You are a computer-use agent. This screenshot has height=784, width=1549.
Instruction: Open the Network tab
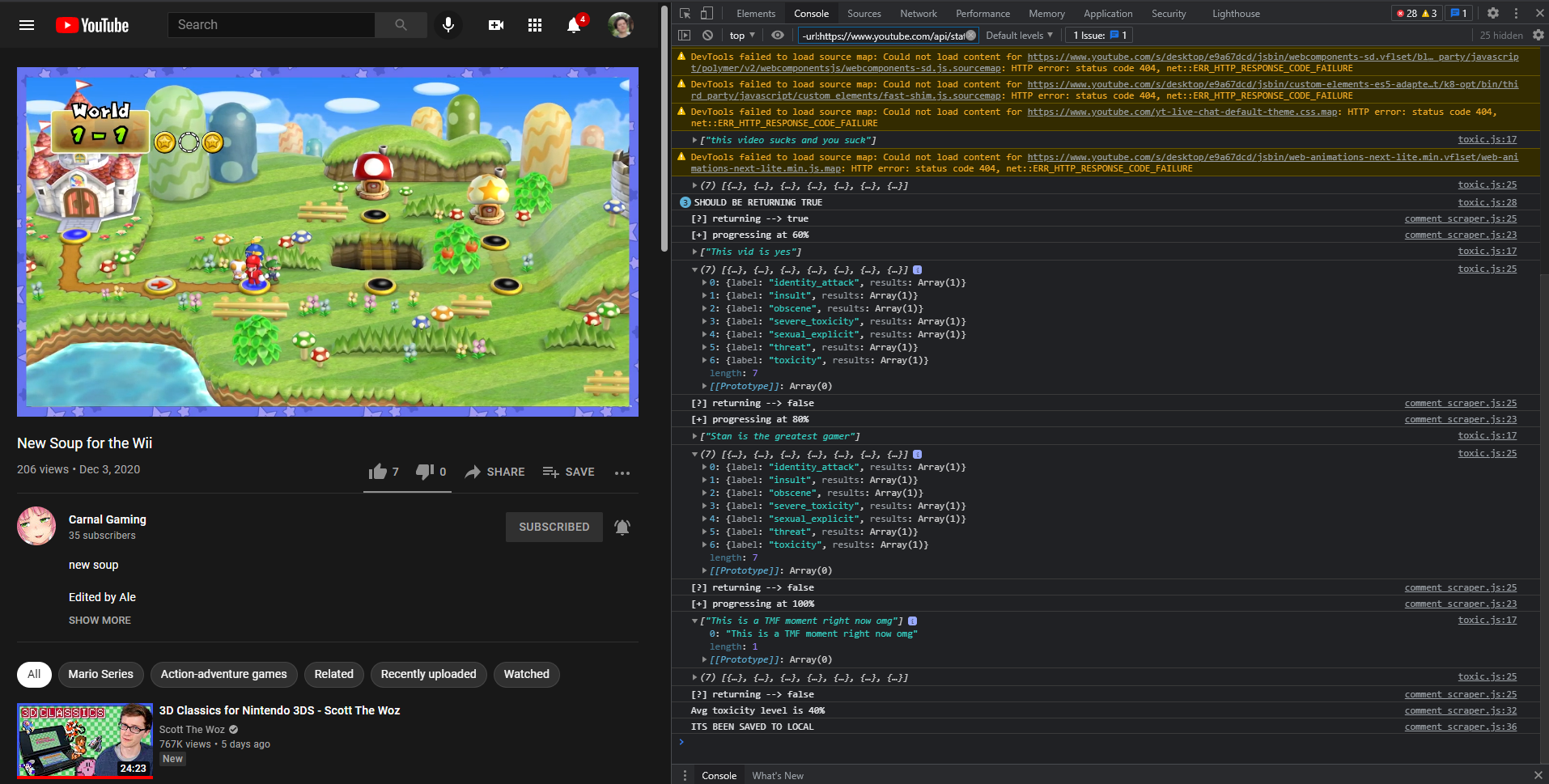(x=919, y=14)
